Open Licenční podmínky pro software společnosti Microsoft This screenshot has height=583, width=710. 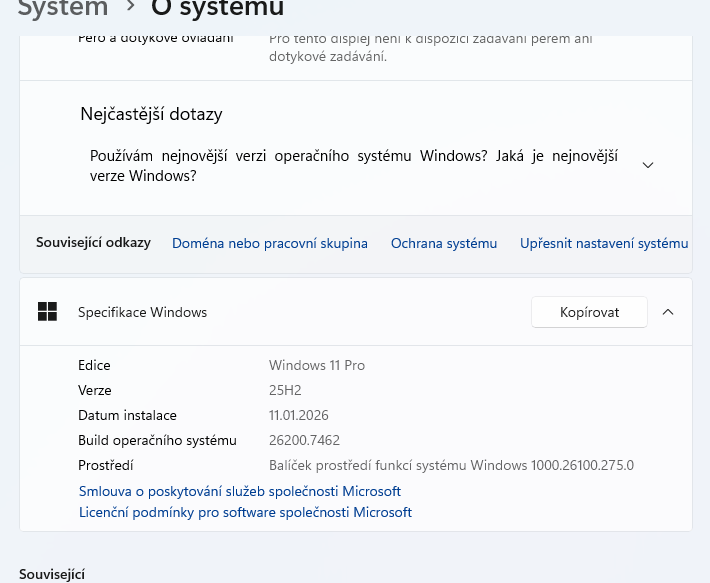(245, 512)
